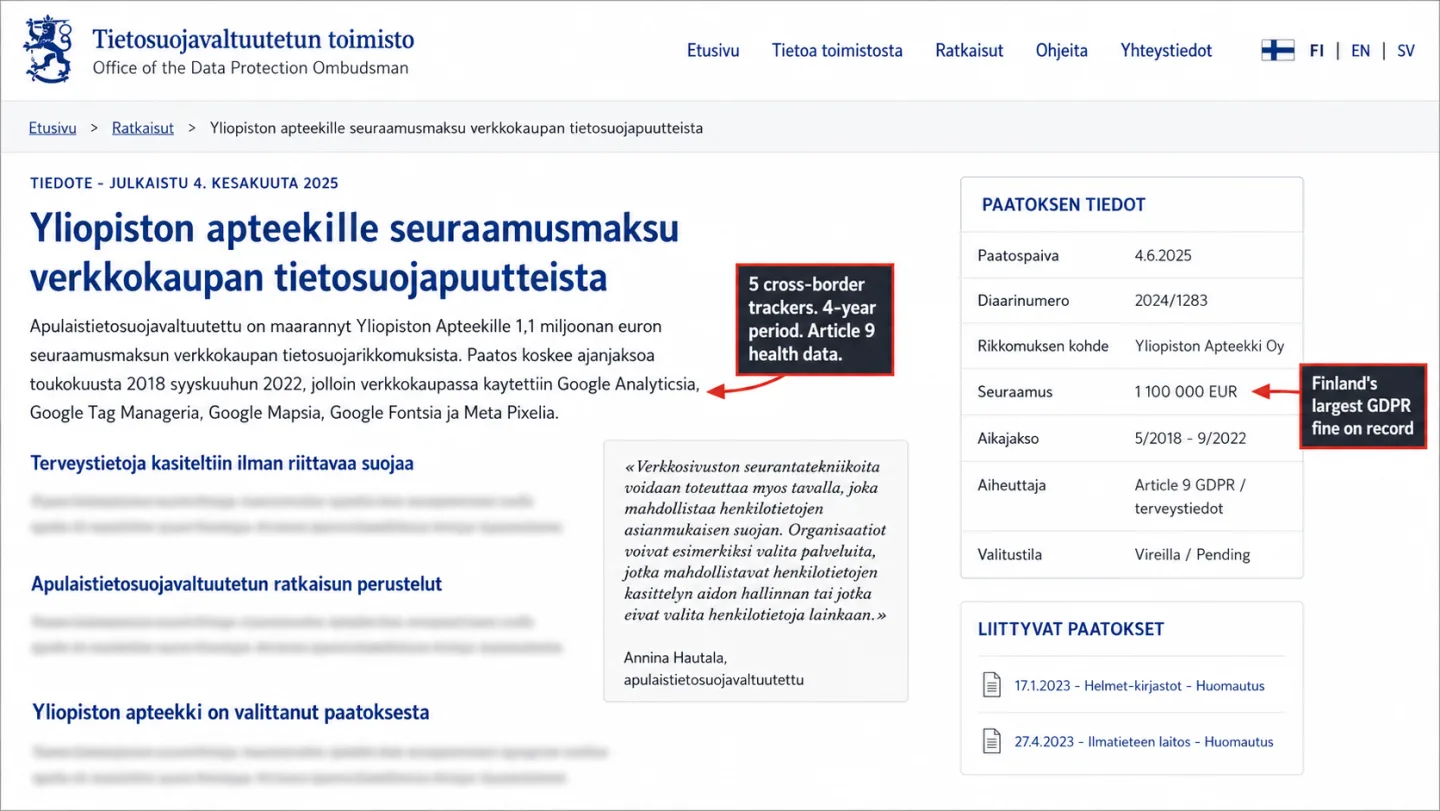The image size is (1440, 811).
Task: Click the Liittyvat paatokset heading
Action: (1070, 629)
